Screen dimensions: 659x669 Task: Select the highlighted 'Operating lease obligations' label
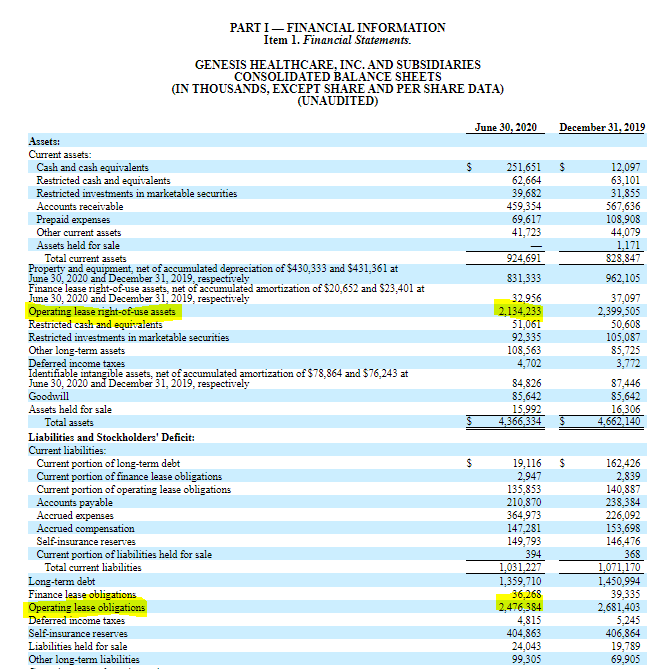[87, 608]
